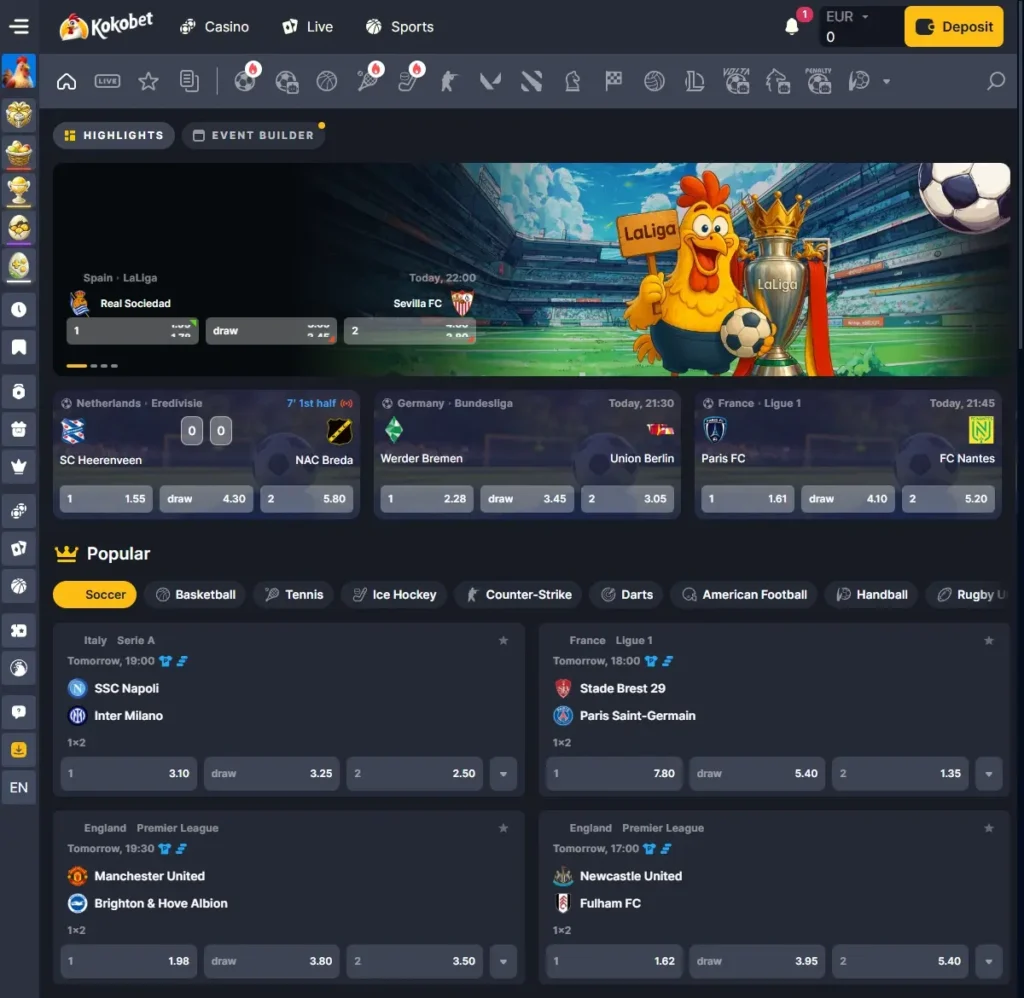
Task: Select the Darts popular tab
Action: 627,594
